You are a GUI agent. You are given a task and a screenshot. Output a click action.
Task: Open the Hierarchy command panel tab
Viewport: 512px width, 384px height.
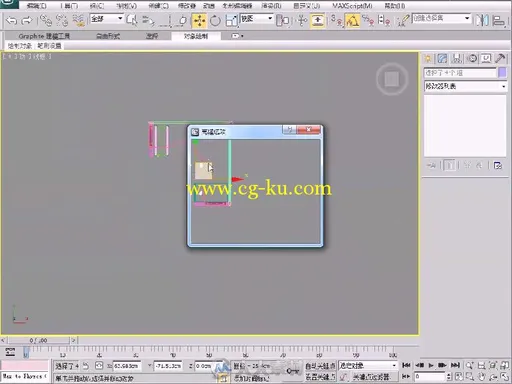coord(457,59)
